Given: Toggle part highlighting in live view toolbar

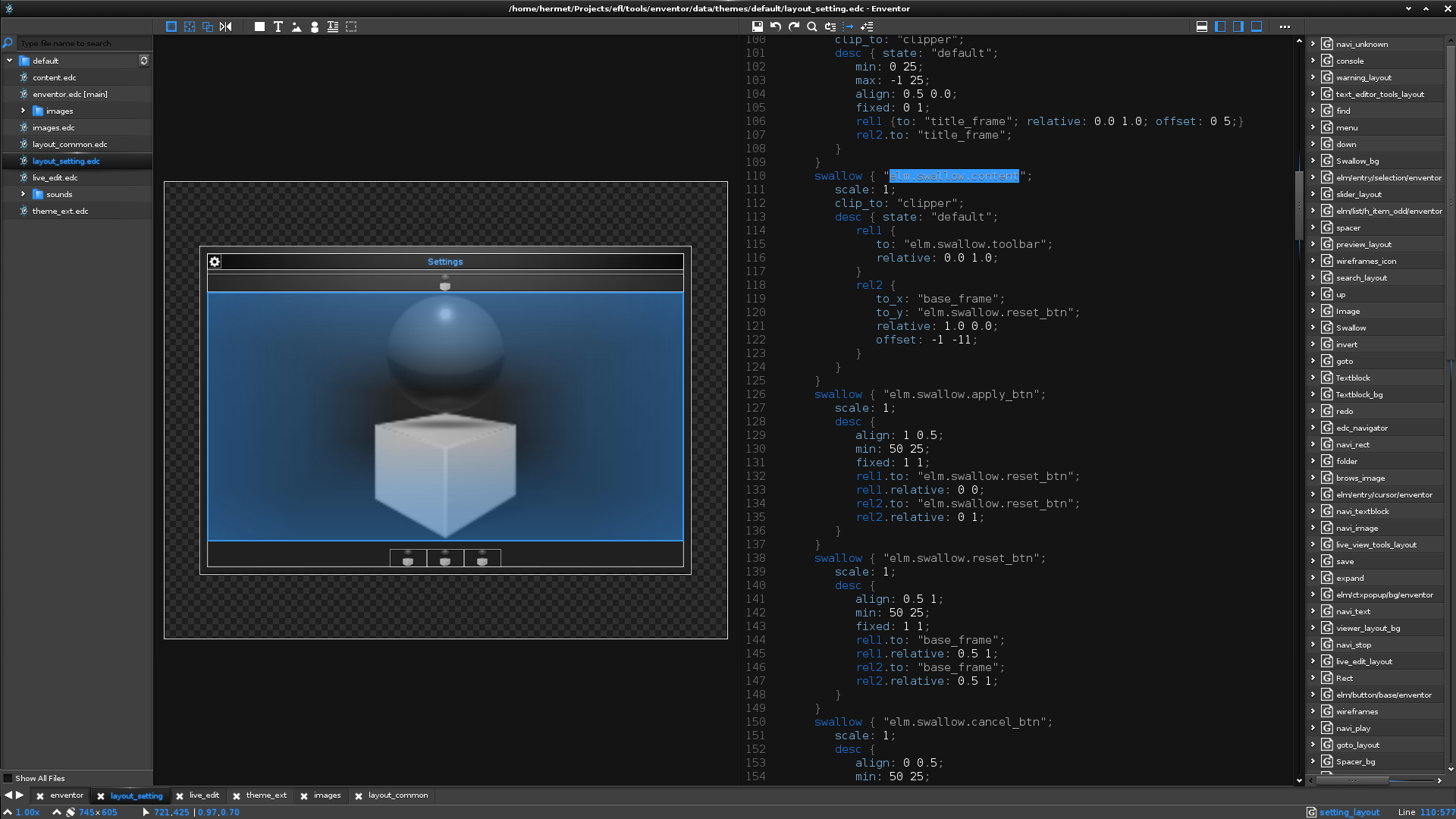Looking at the screenshot, I should pyautogui.click(x=171, y=27).
